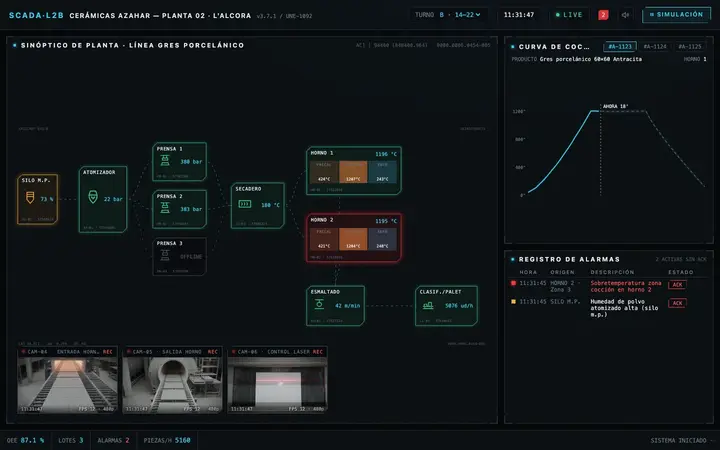Click the Esmaltado glazing icon
720x450 pixels.
pyautogui.click(x=319, y=304)
